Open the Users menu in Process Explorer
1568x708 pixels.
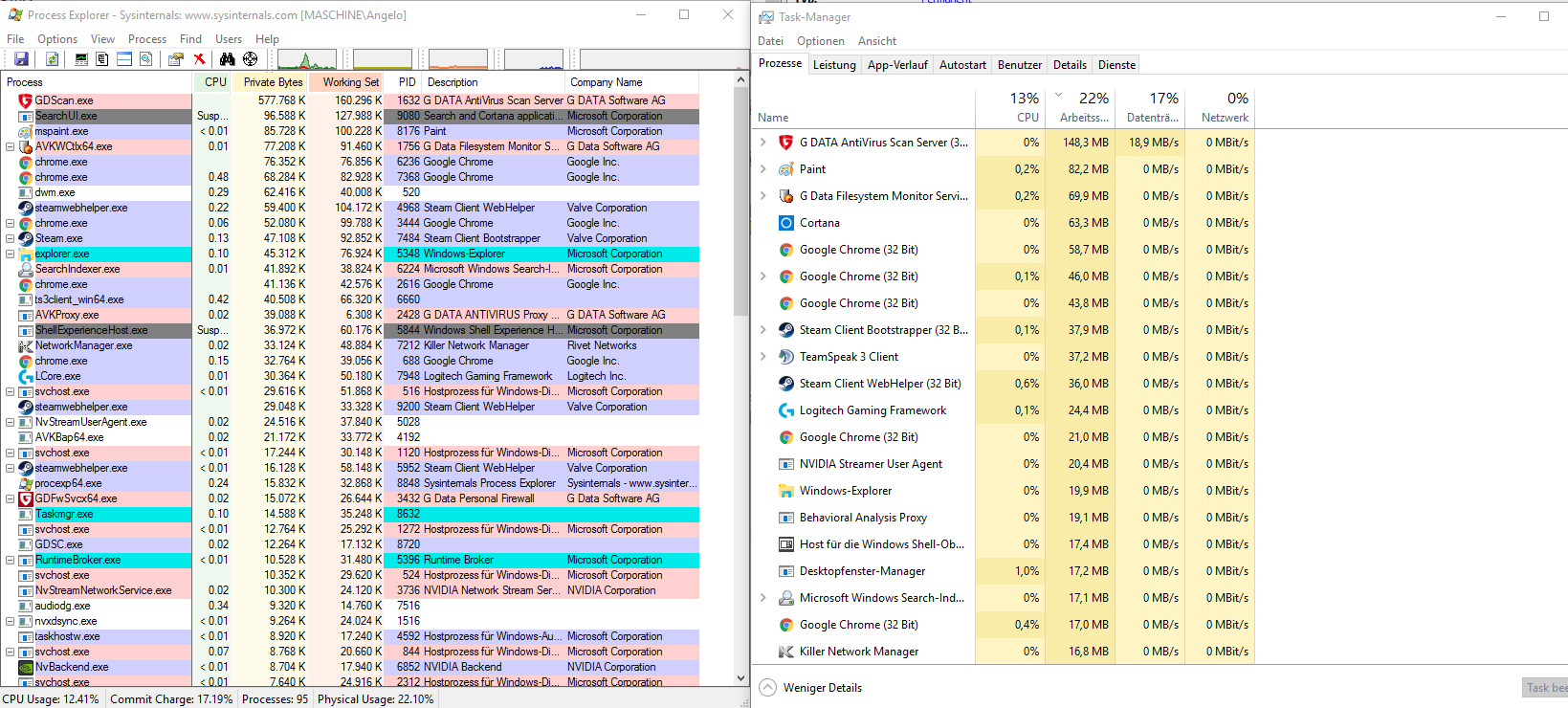click(229, 39)
